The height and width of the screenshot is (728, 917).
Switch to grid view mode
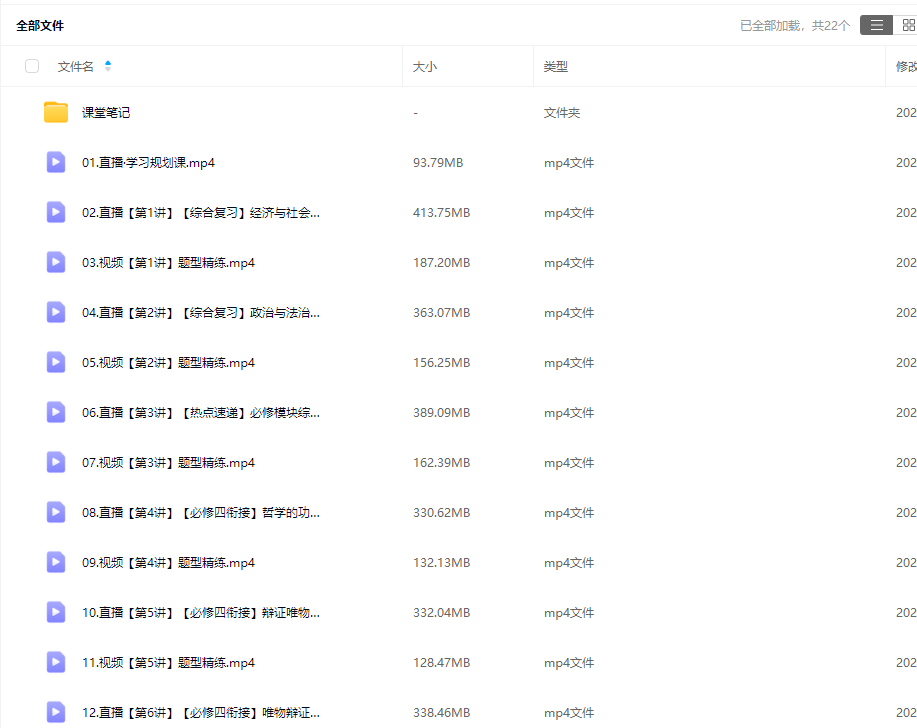[907, 25]
